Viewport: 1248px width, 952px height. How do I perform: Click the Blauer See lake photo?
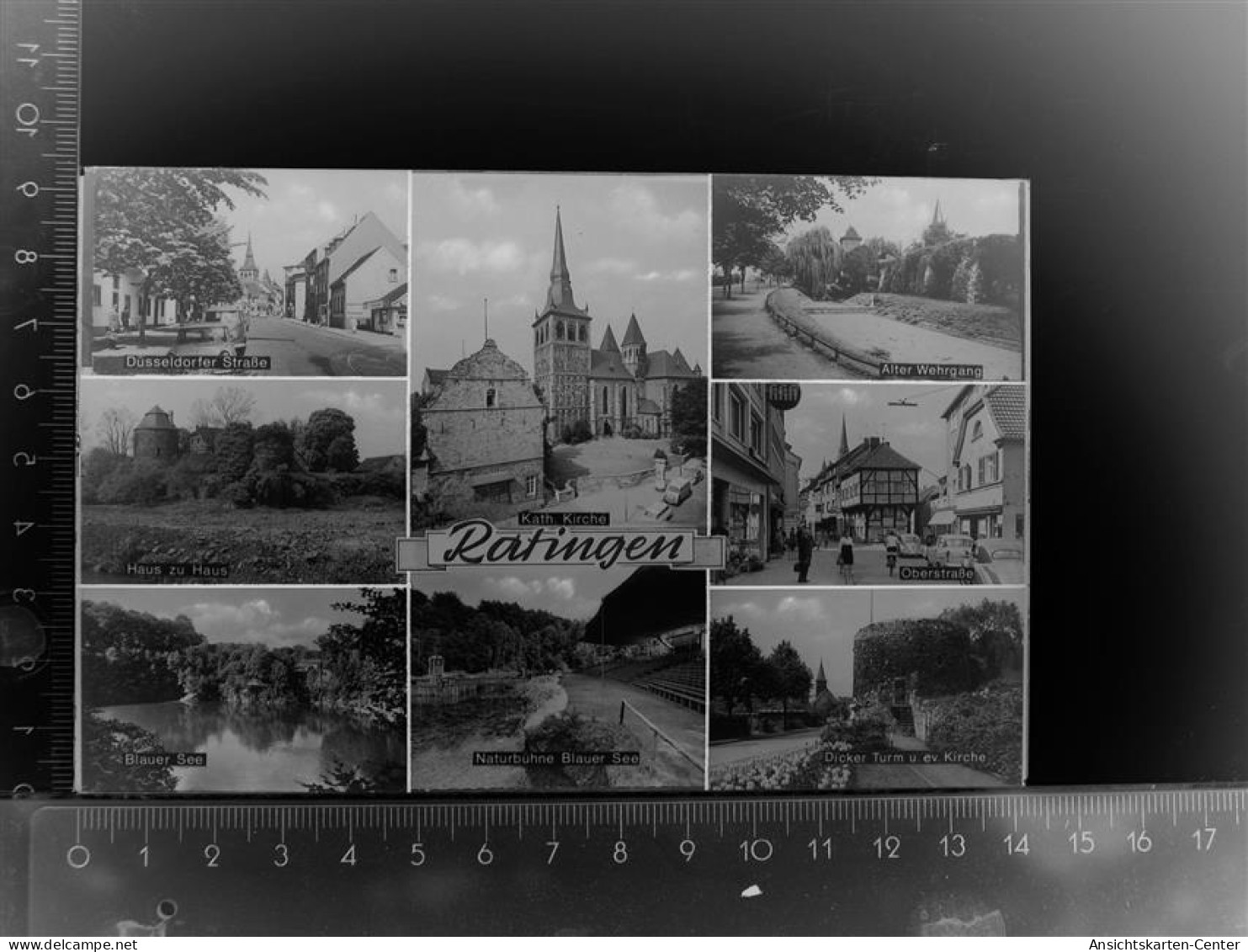242,689
